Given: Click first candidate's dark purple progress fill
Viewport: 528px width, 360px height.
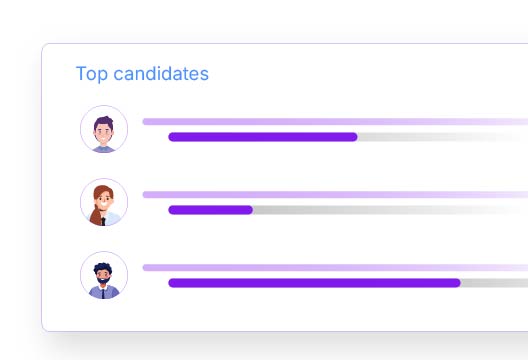Looking at the screenshot, I should [x=263, y=137].
